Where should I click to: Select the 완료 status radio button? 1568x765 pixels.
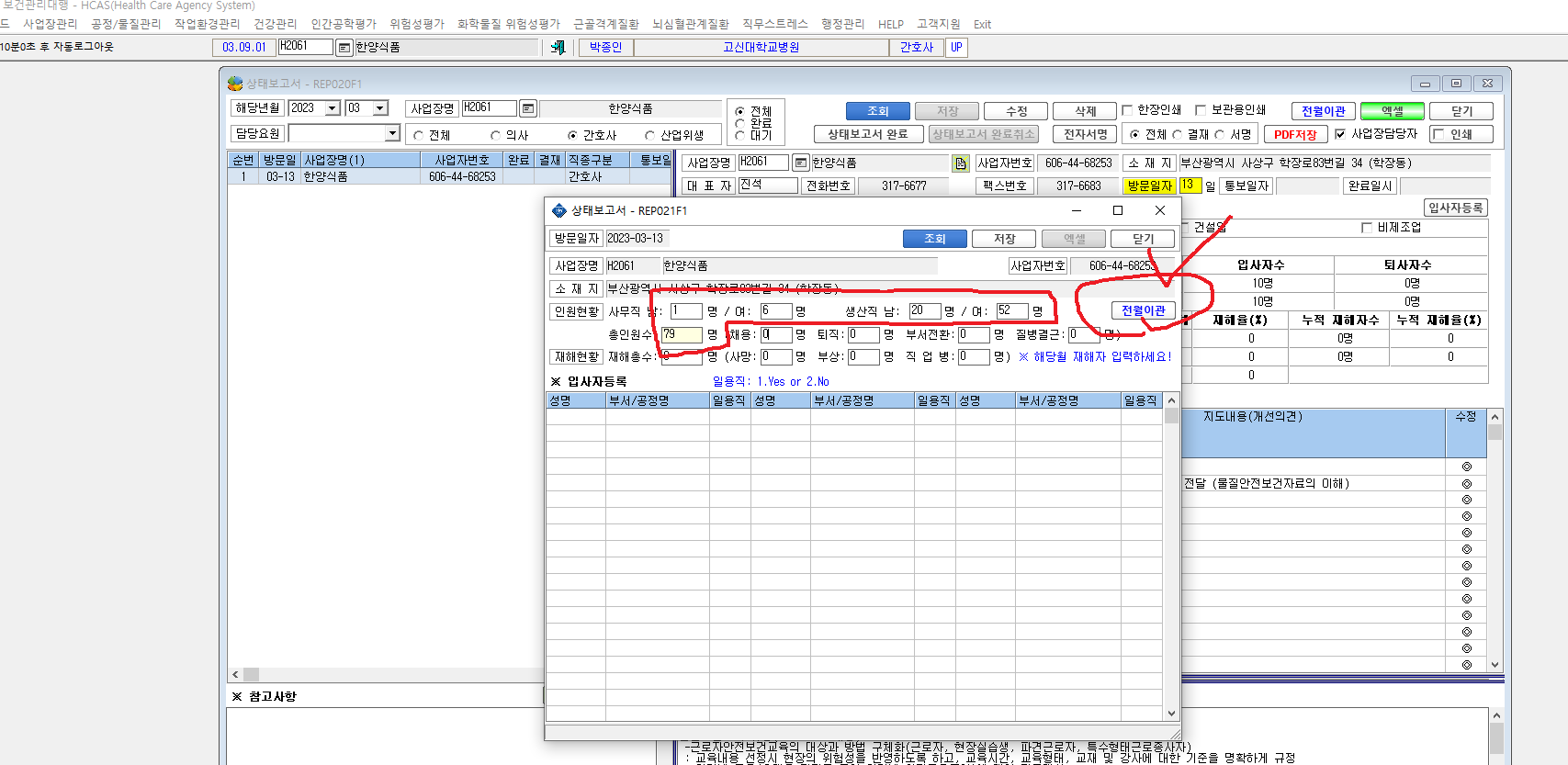click(x=739, y=123)
